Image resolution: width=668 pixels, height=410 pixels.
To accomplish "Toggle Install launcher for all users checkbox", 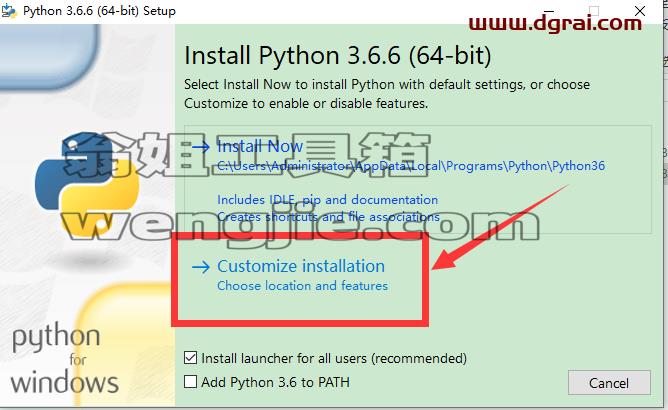I will (190, 358).
